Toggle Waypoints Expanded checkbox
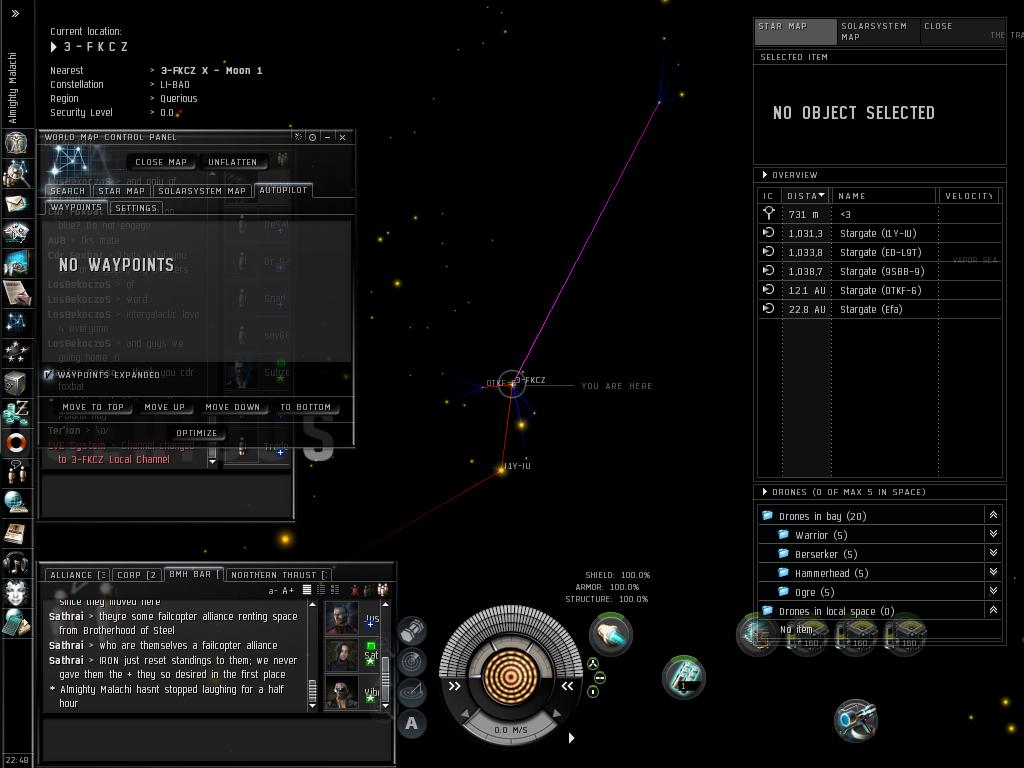The image size is (1024, 768). pos(48,374)
